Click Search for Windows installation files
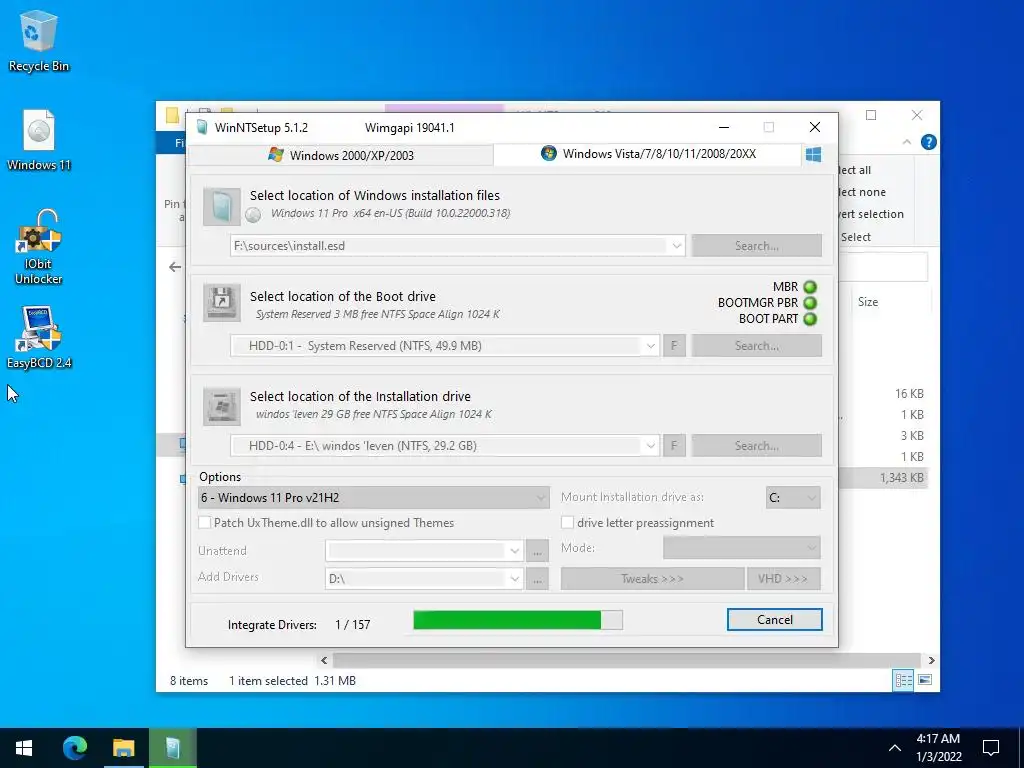1024x768 pixels. [x=757, y=246]
